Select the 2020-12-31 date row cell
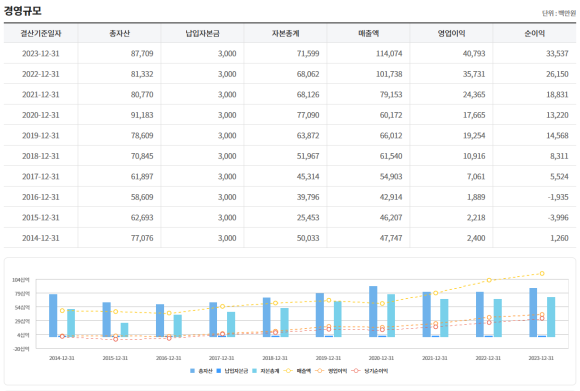This screenshot has height=391, width=580. (x=41, y=115)
